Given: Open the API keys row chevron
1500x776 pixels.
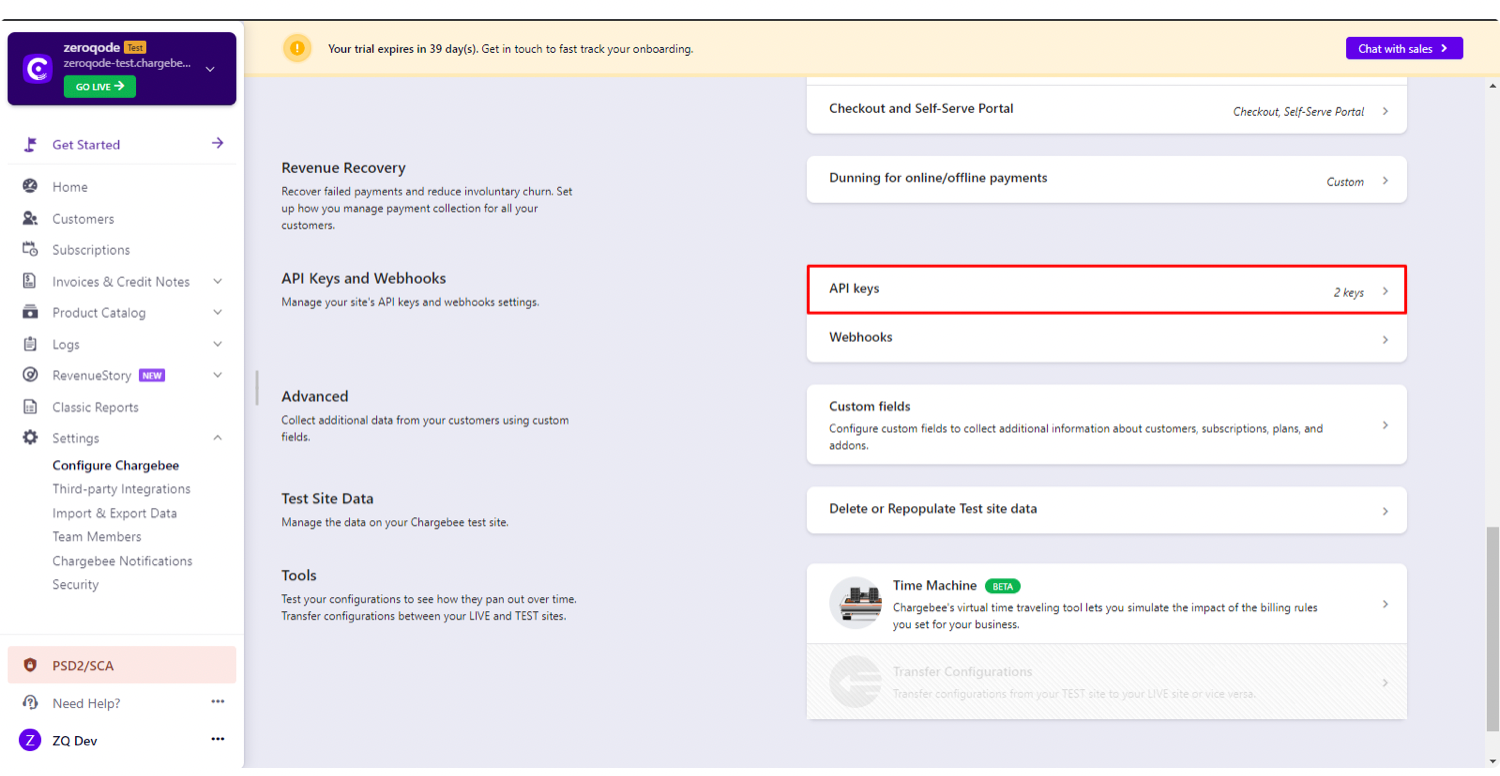Looking at the screenshot, I should 1385,291.
